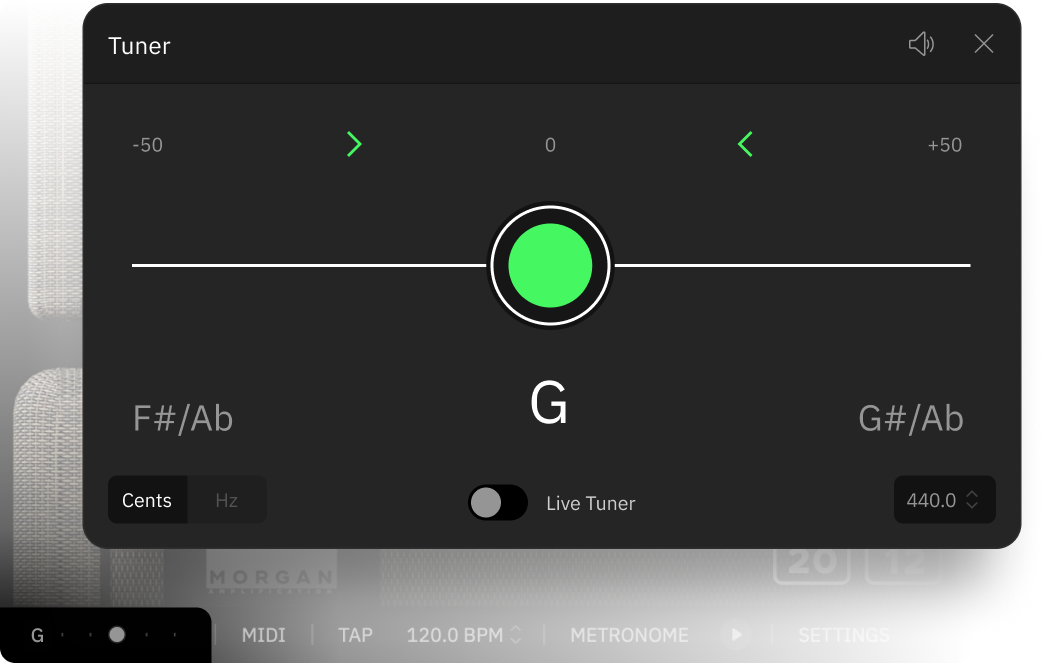The width and height of the screenshot is (1050, 663).
Task: Open the mini tuner in bottom bar
Action: point(105,635)
